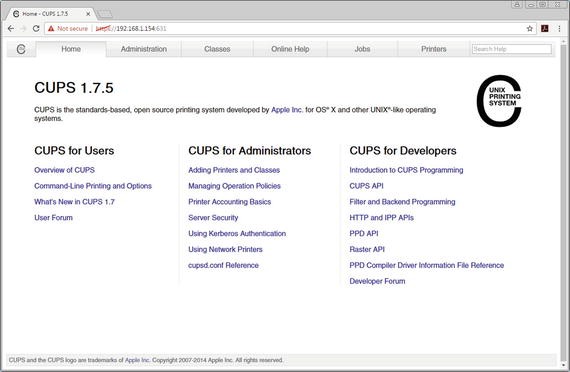The height and width of the screenshot is (372, 570).
Task: Open the Classes tab
Action: coord(217,49)
